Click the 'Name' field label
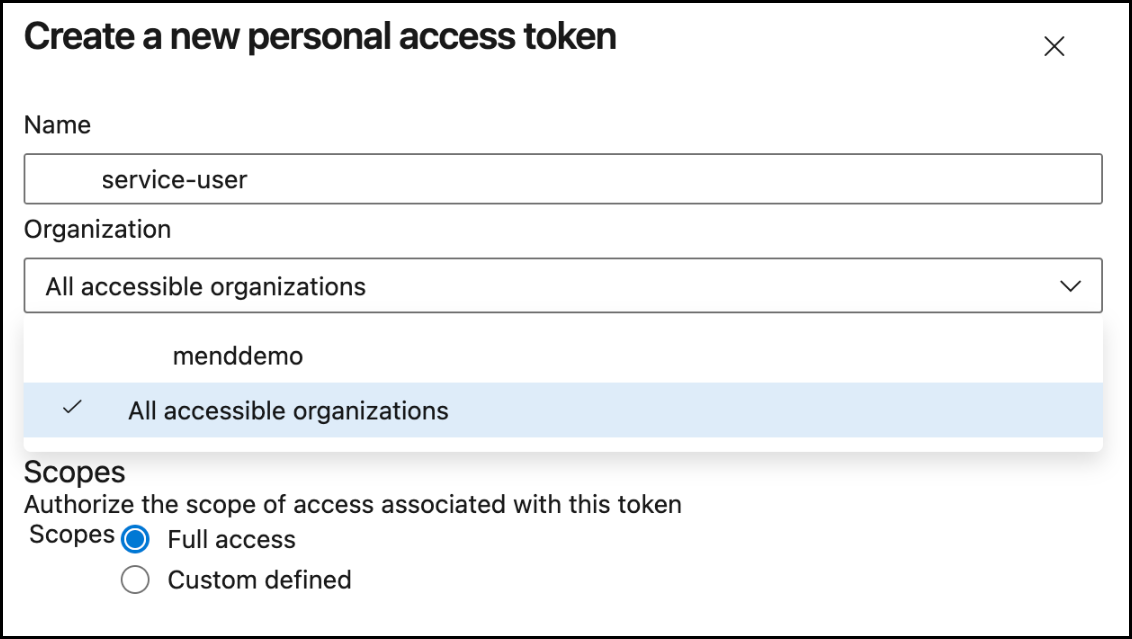The width and height of the screenshot is (1132, 639). coord(57,125)
